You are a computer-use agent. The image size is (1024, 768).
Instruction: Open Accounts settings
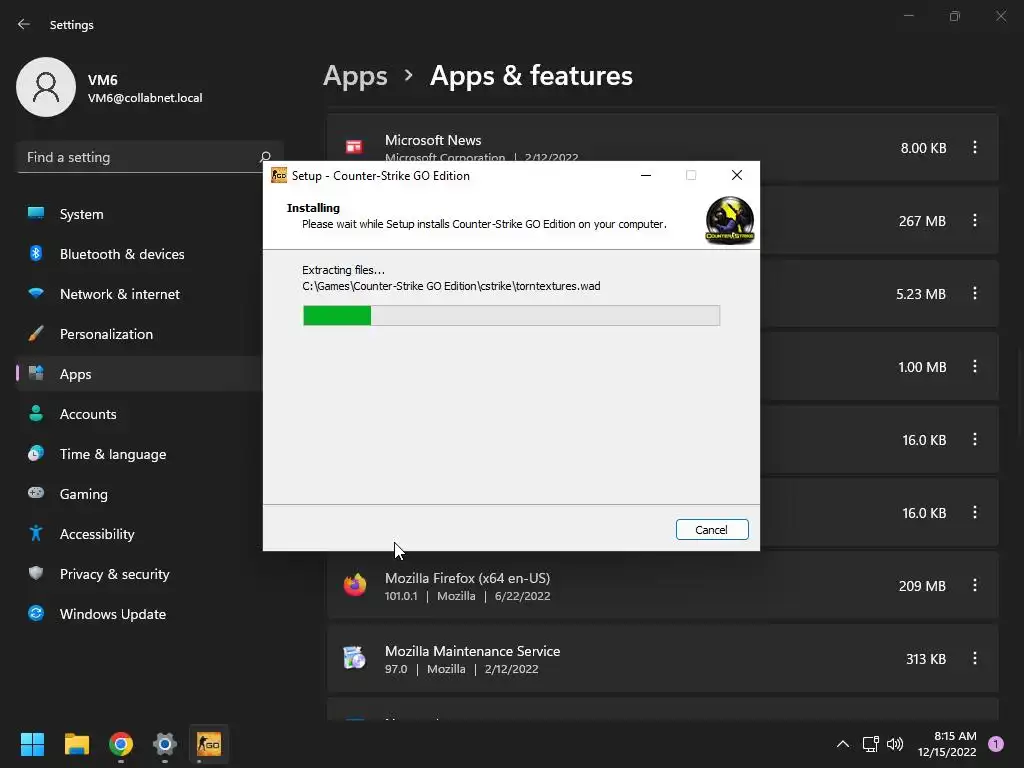pyautogui.click(x=140, y=414)
